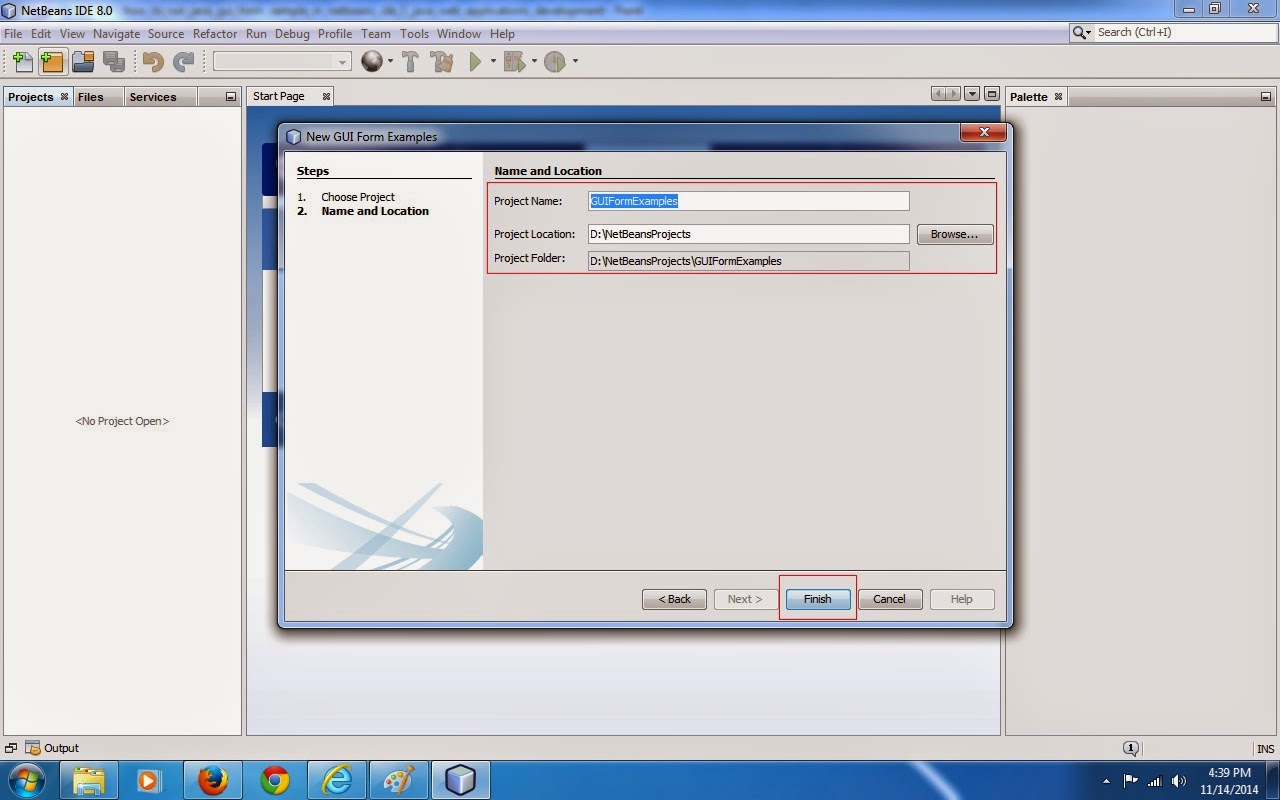The height and width of the screenshot is (800, 1280).
Task: Open Firefox from the taskbar
Action: pyautogui.click(x=212, y=780)
